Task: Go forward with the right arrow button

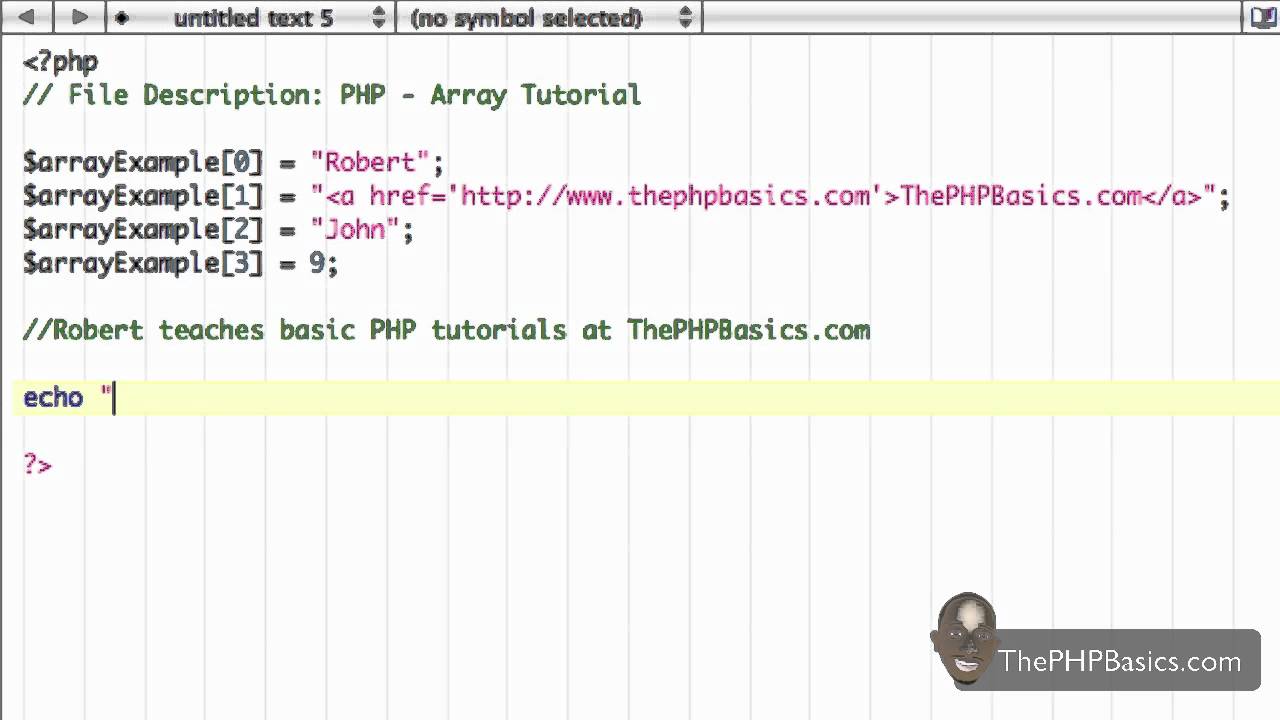Action: pos(79,17)
